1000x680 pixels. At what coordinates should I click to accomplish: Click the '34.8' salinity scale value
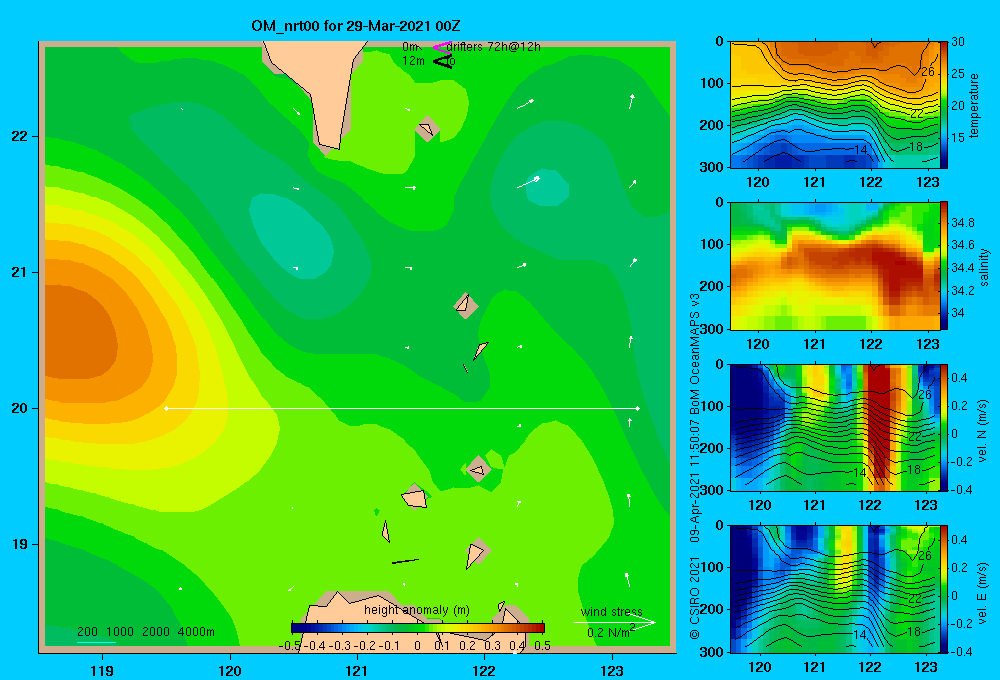[962, 223]
